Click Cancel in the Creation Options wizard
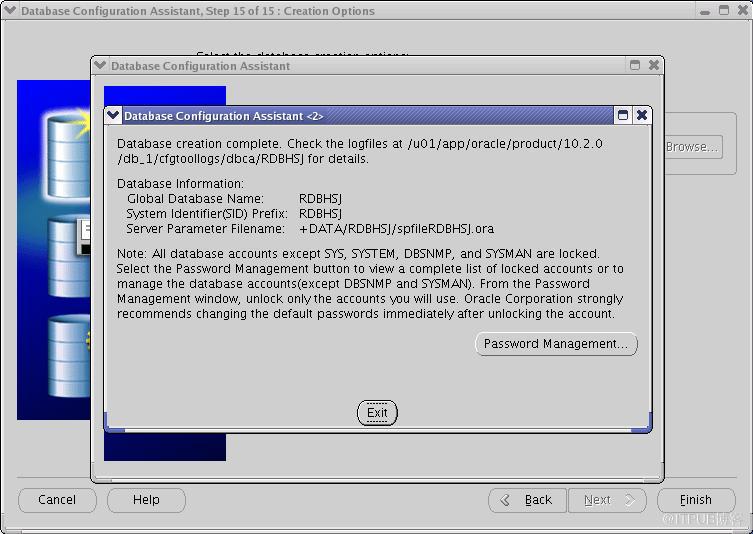Viewport: 753px width, 534px height. 57,500
